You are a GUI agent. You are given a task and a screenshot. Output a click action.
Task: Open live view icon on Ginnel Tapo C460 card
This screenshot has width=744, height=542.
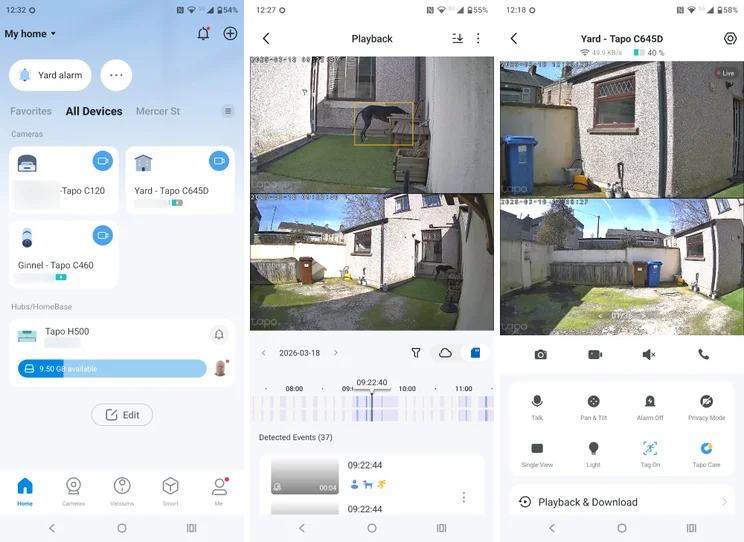[102, 235]
